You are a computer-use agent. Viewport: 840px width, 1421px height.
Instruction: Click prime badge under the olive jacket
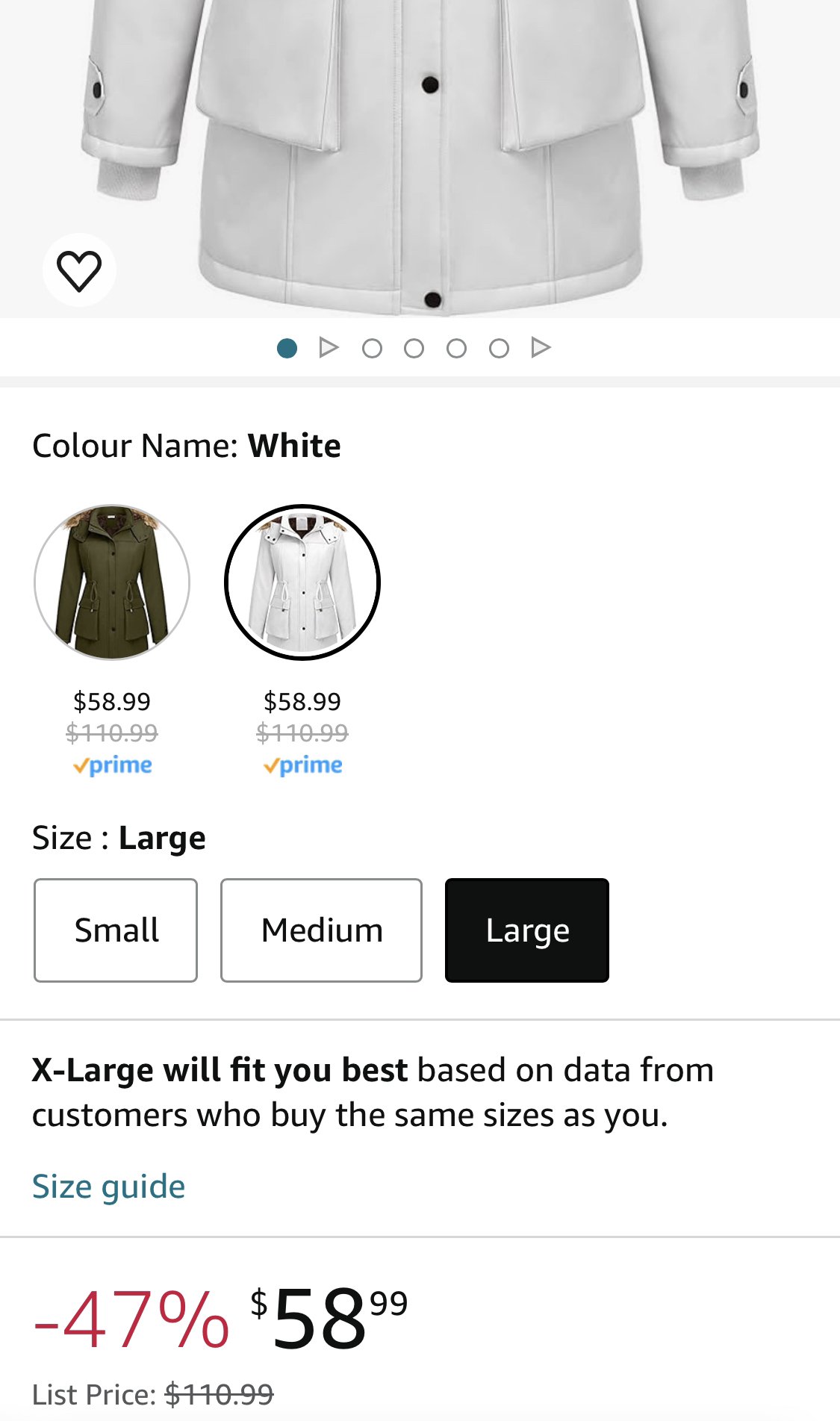point(112,765)
